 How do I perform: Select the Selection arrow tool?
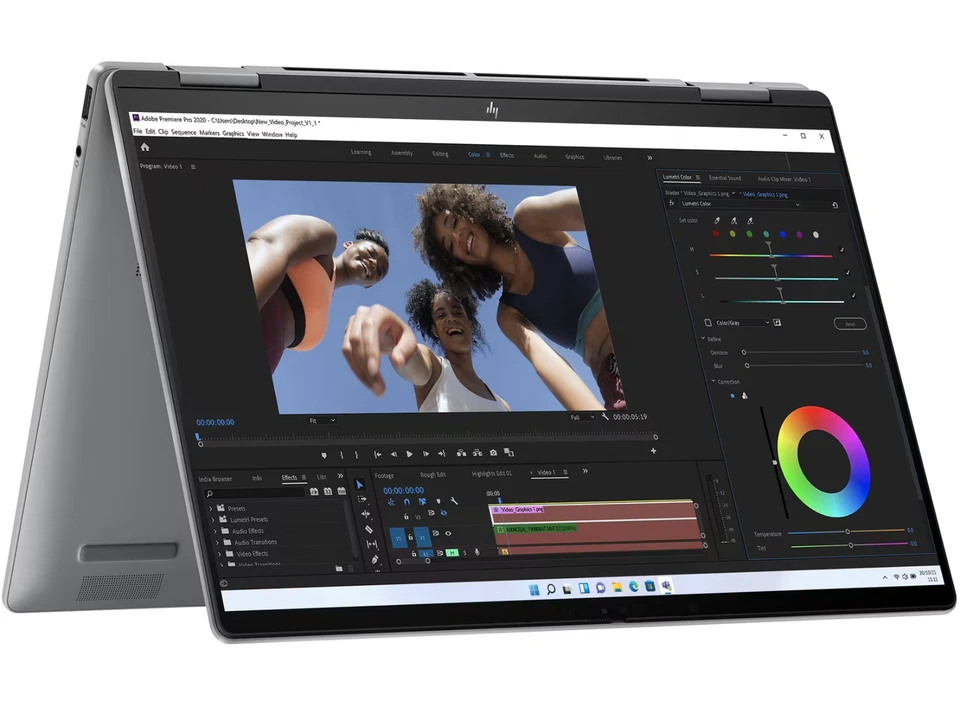click(360, 485)
